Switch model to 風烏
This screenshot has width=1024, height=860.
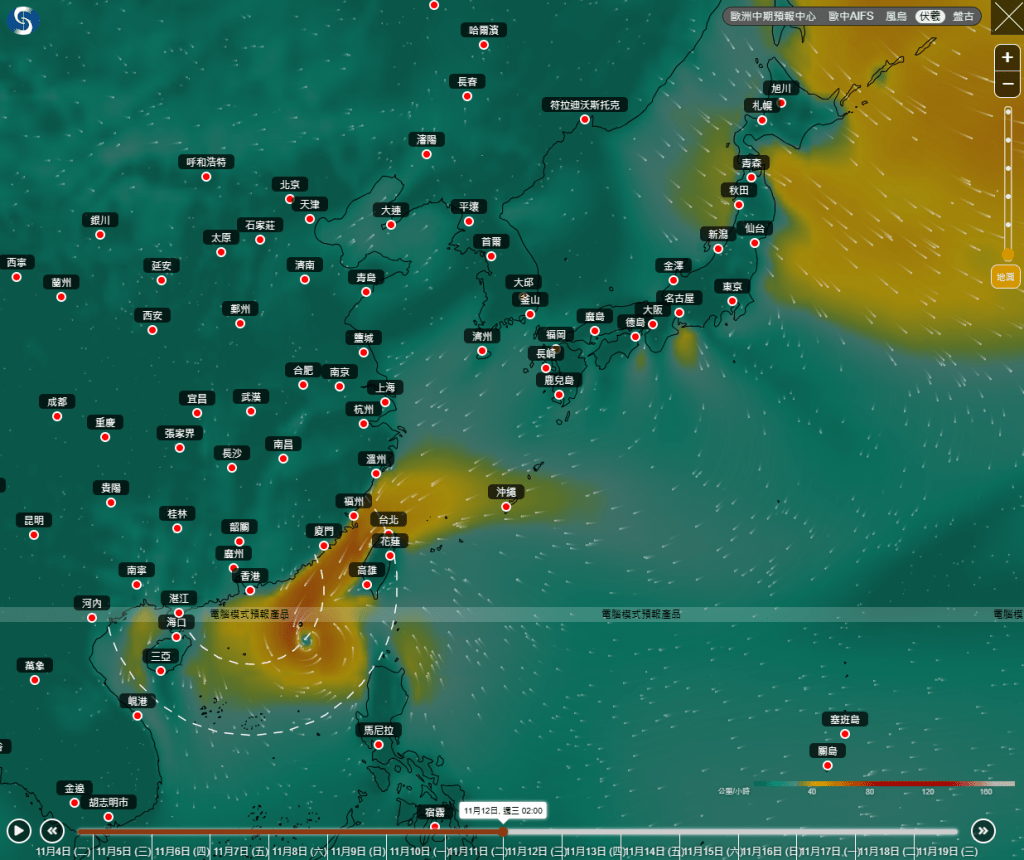point(897,16)
